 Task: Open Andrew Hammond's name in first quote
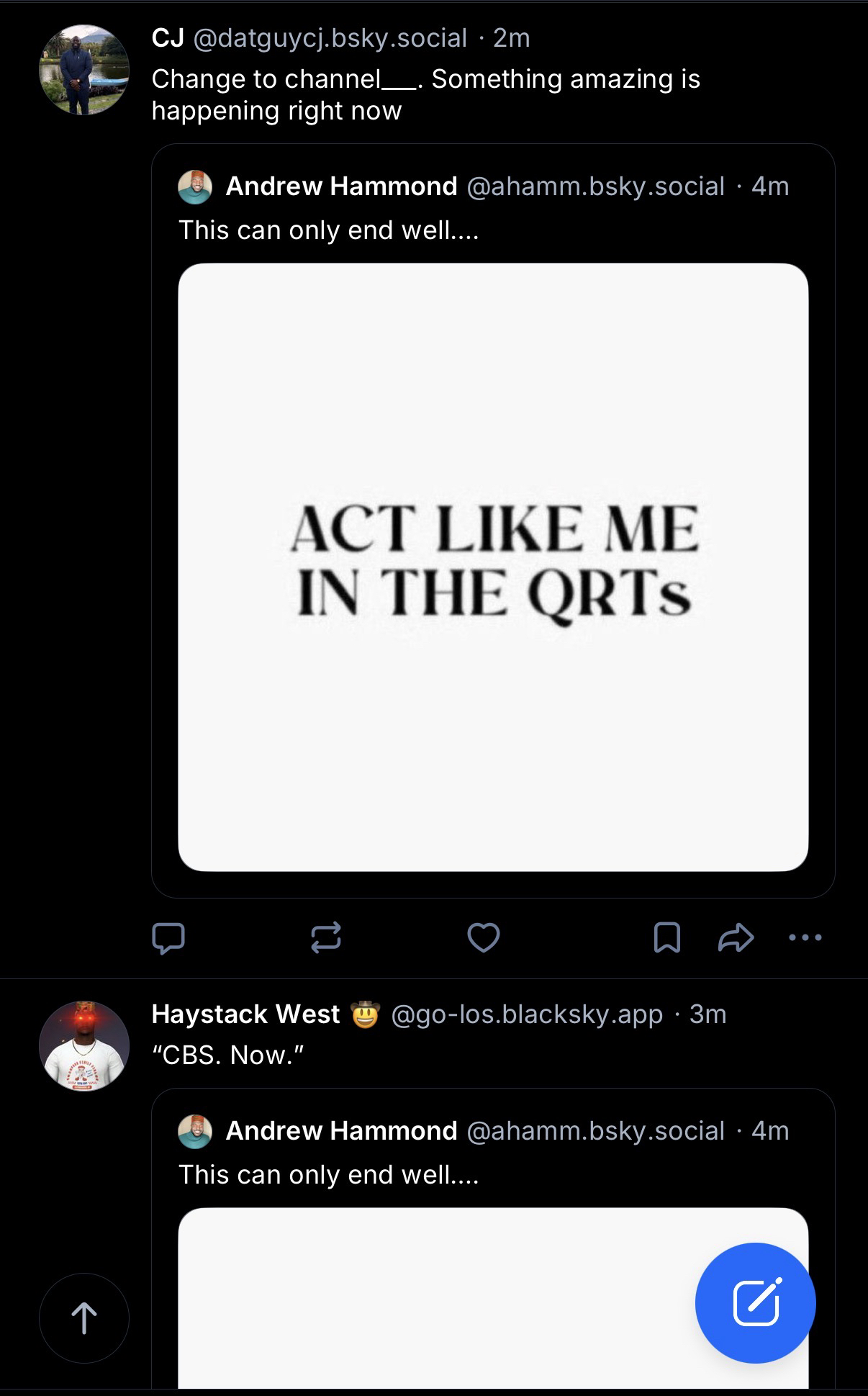coord(341,186)
